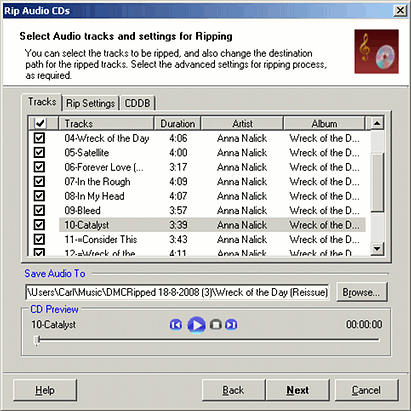Click 10-Catalyst label in CD Preview
411x411 pixels.
53,324
